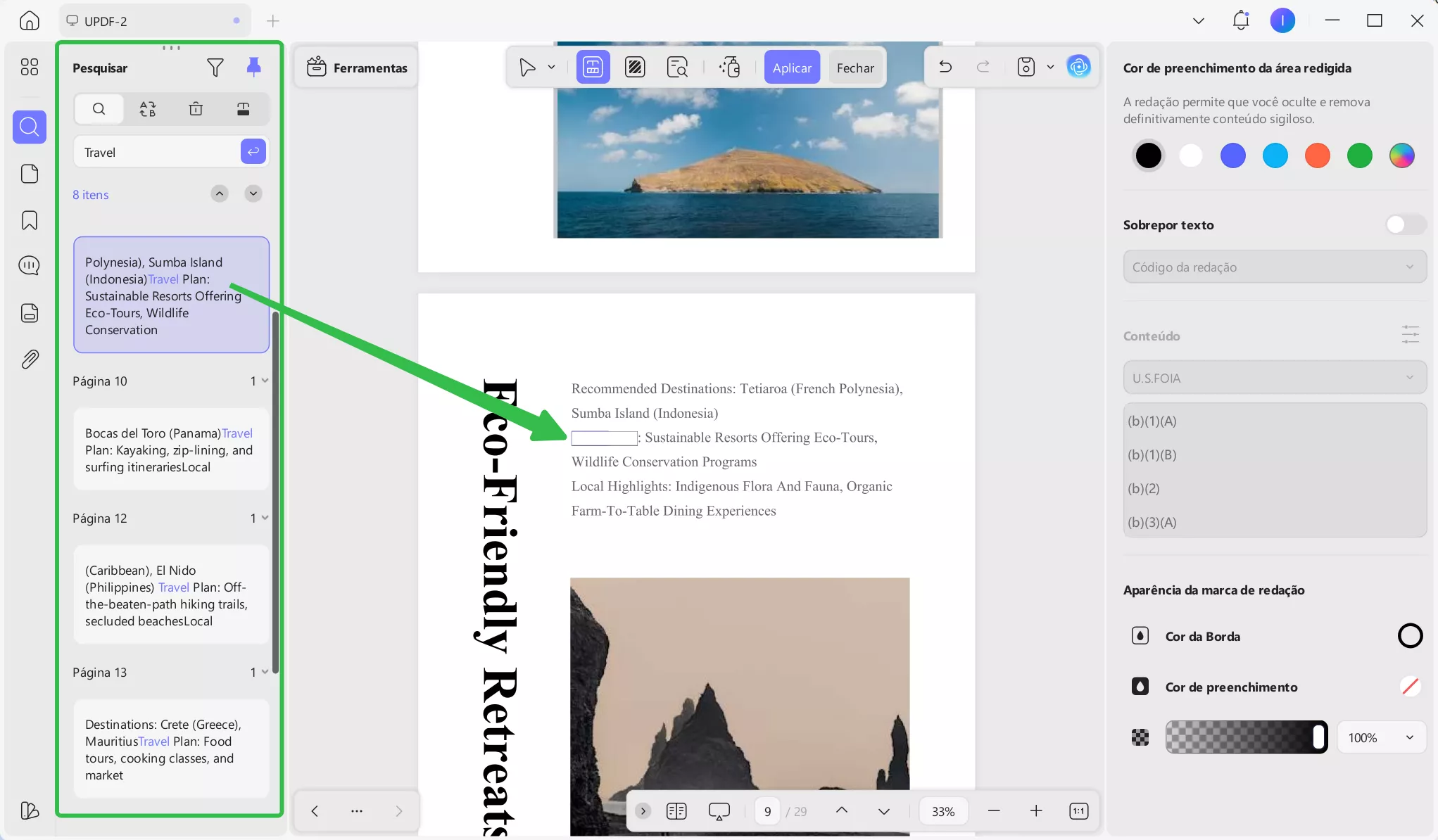The width and height of the screenshot is (1438, 840).
Task: Open the UPDF AI assistant icon
Action: click(1078, 67)
